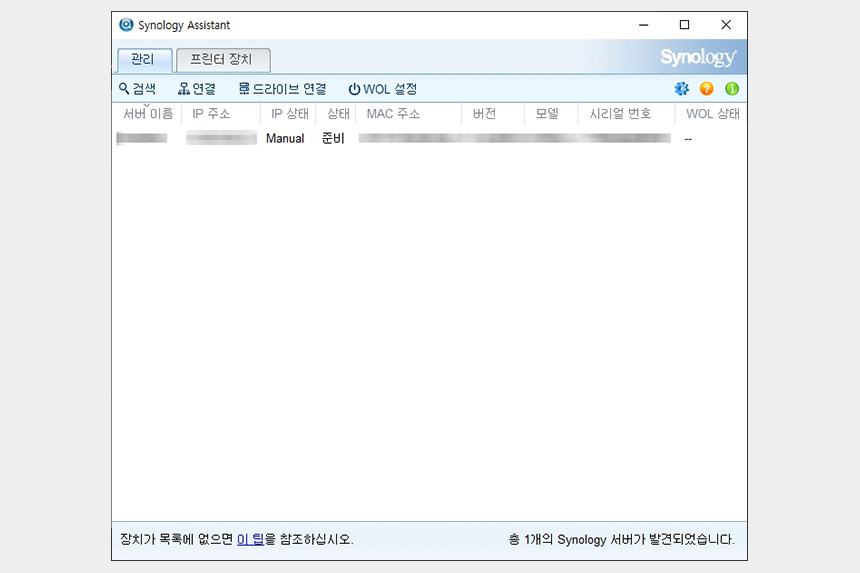860x573 pixels.
Task: Select 드라이브 연결 in toolbar
Action: pyautogui.click(x=282, y=89)
